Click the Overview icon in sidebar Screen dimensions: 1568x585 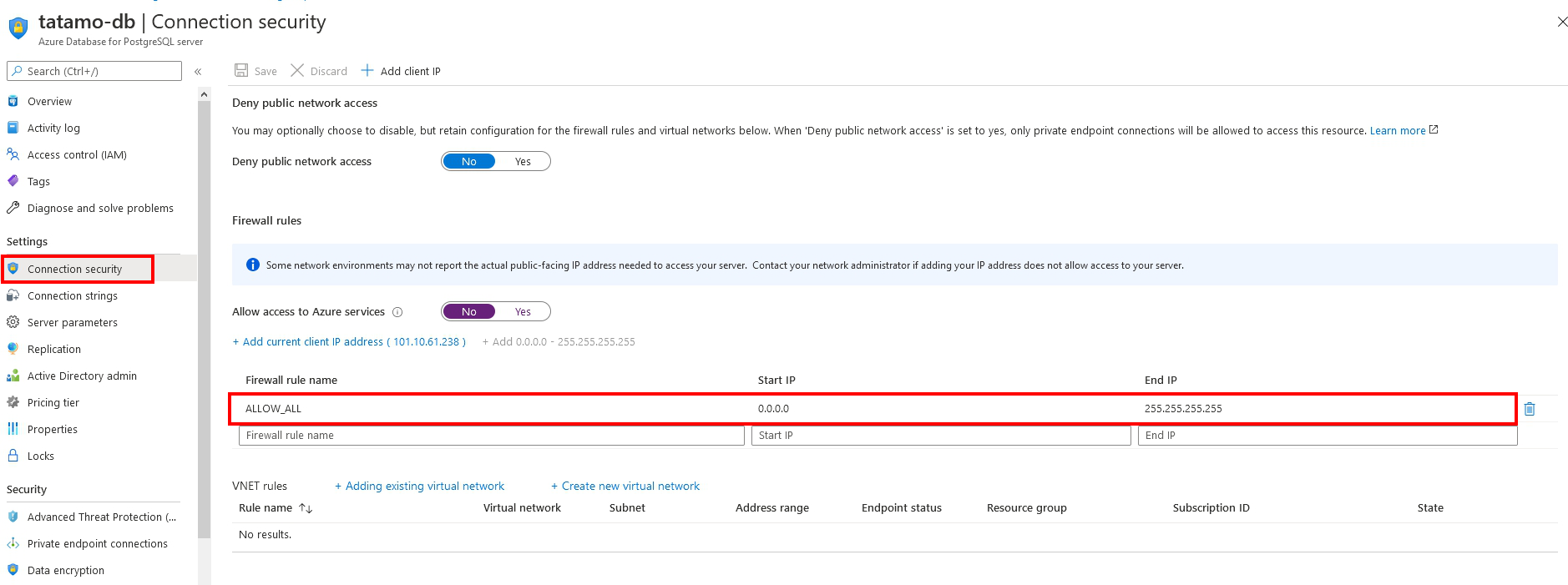pos(13,101)
